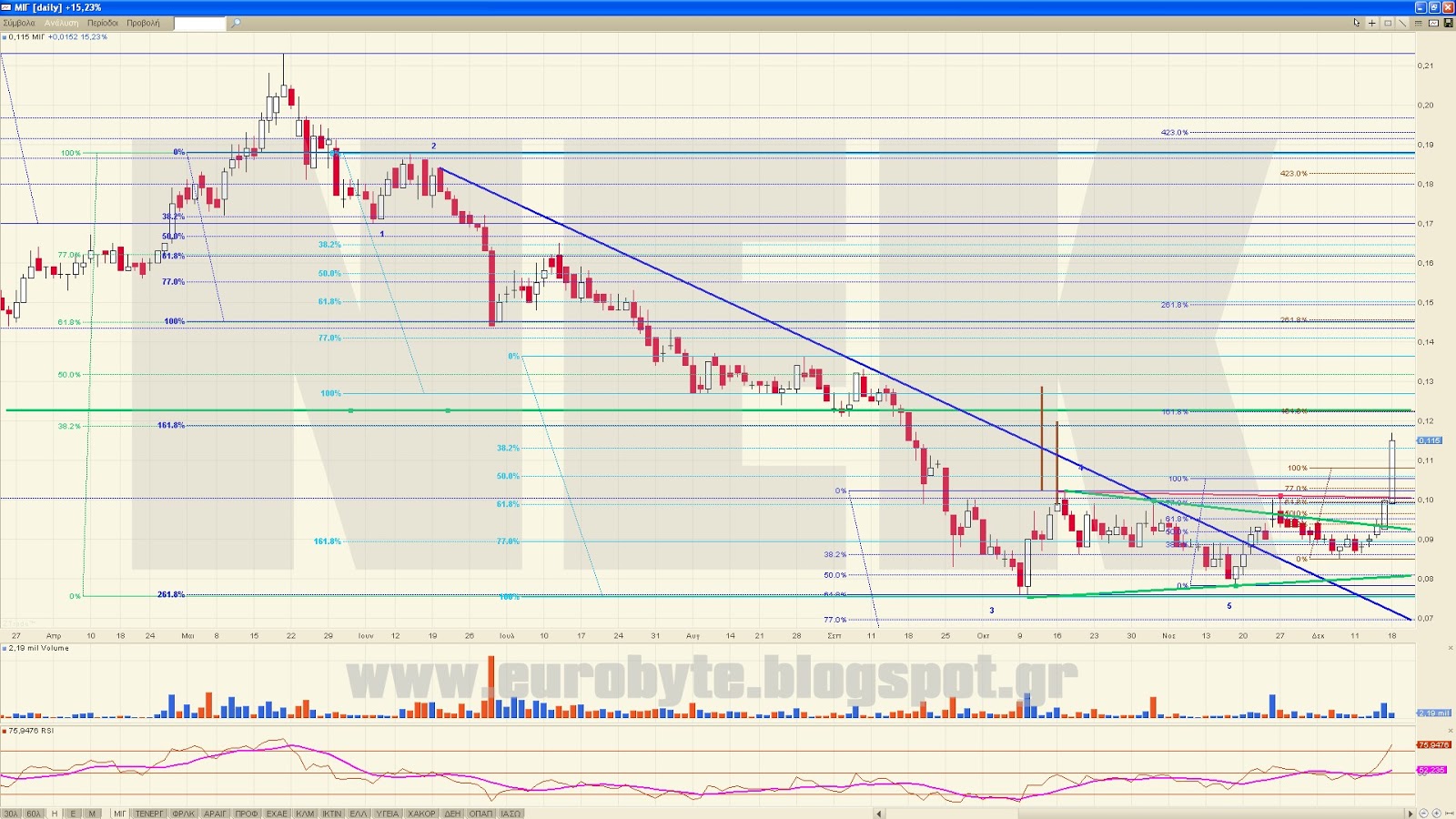The image size is (1456, 819).
Task: Click the chart window icon in title bar
Action: pos(6,7)
